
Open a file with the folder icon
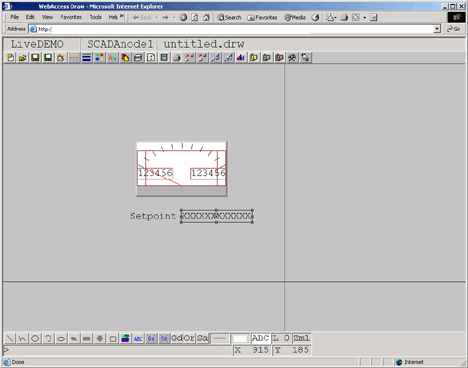click(23, 58)
